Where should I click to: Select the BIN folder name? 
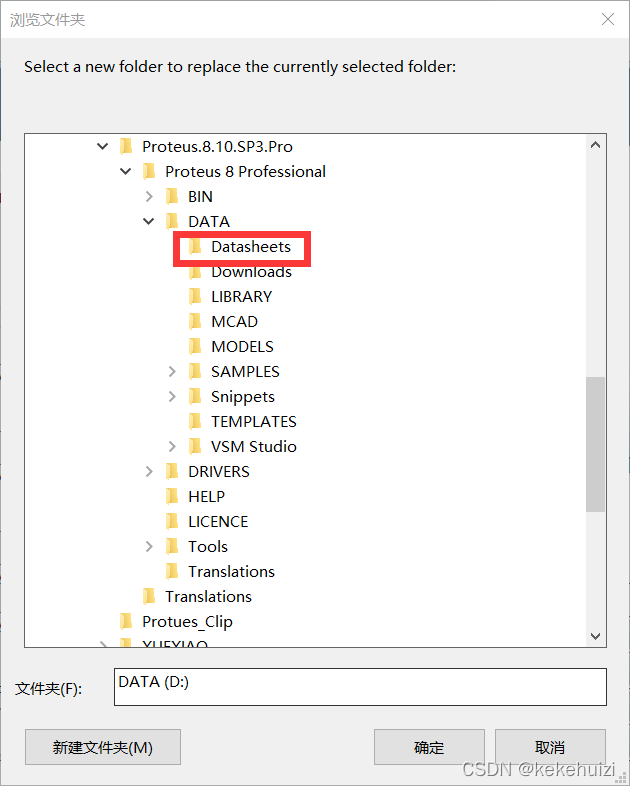click(200, 196)
